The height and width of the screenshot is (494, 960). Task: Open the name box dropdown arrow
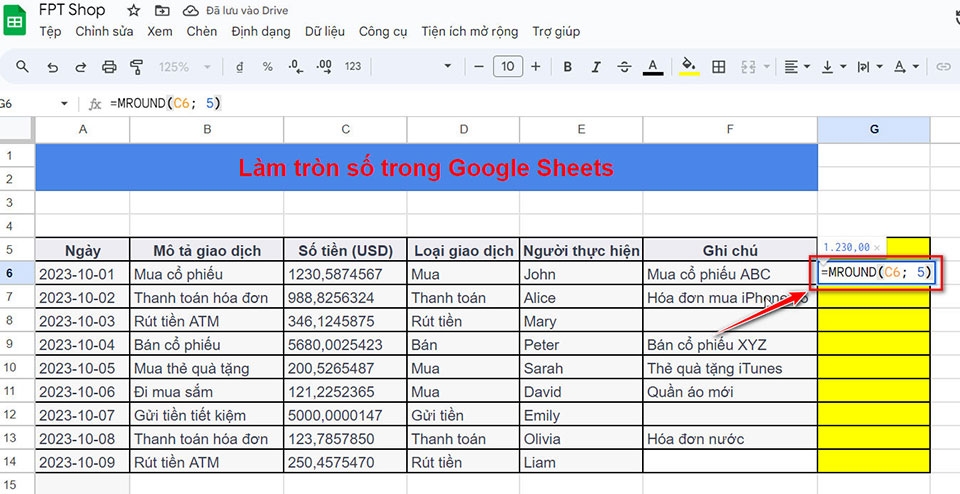pos(64,104)
